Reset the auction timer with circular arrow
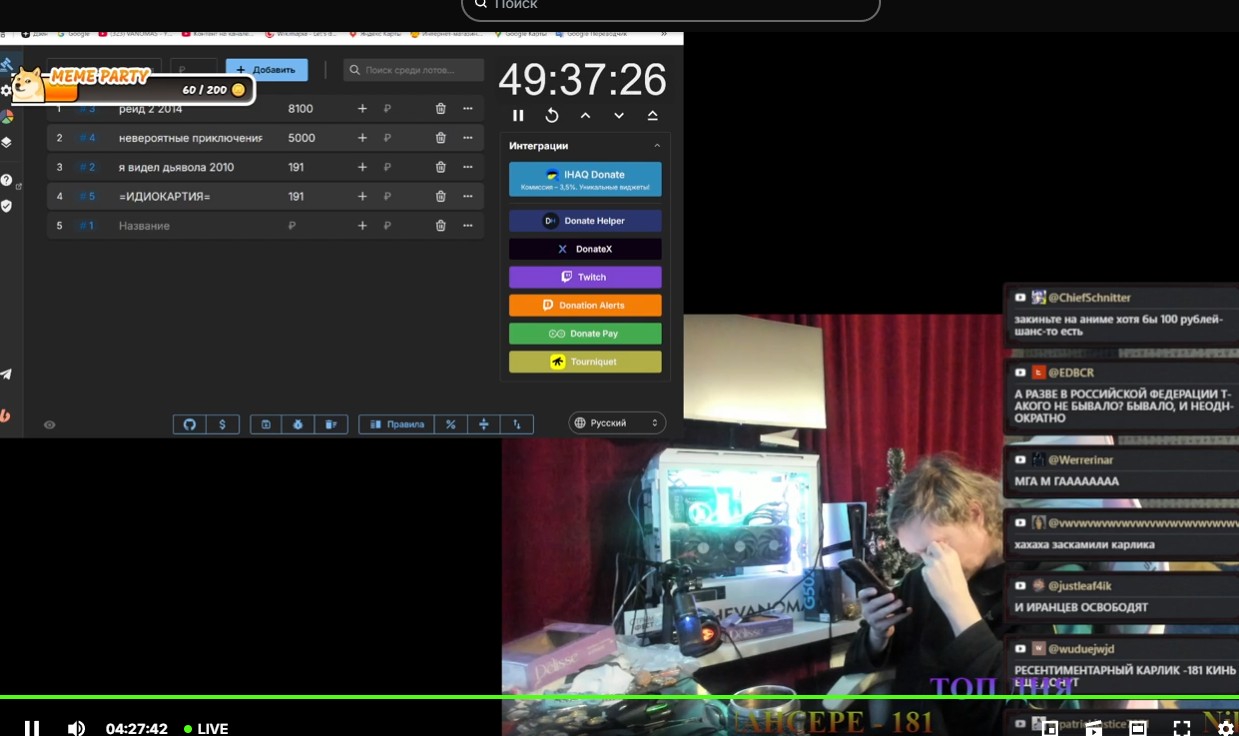The width and height of the screenshot is (1239, 736). (x=552, y=116)
